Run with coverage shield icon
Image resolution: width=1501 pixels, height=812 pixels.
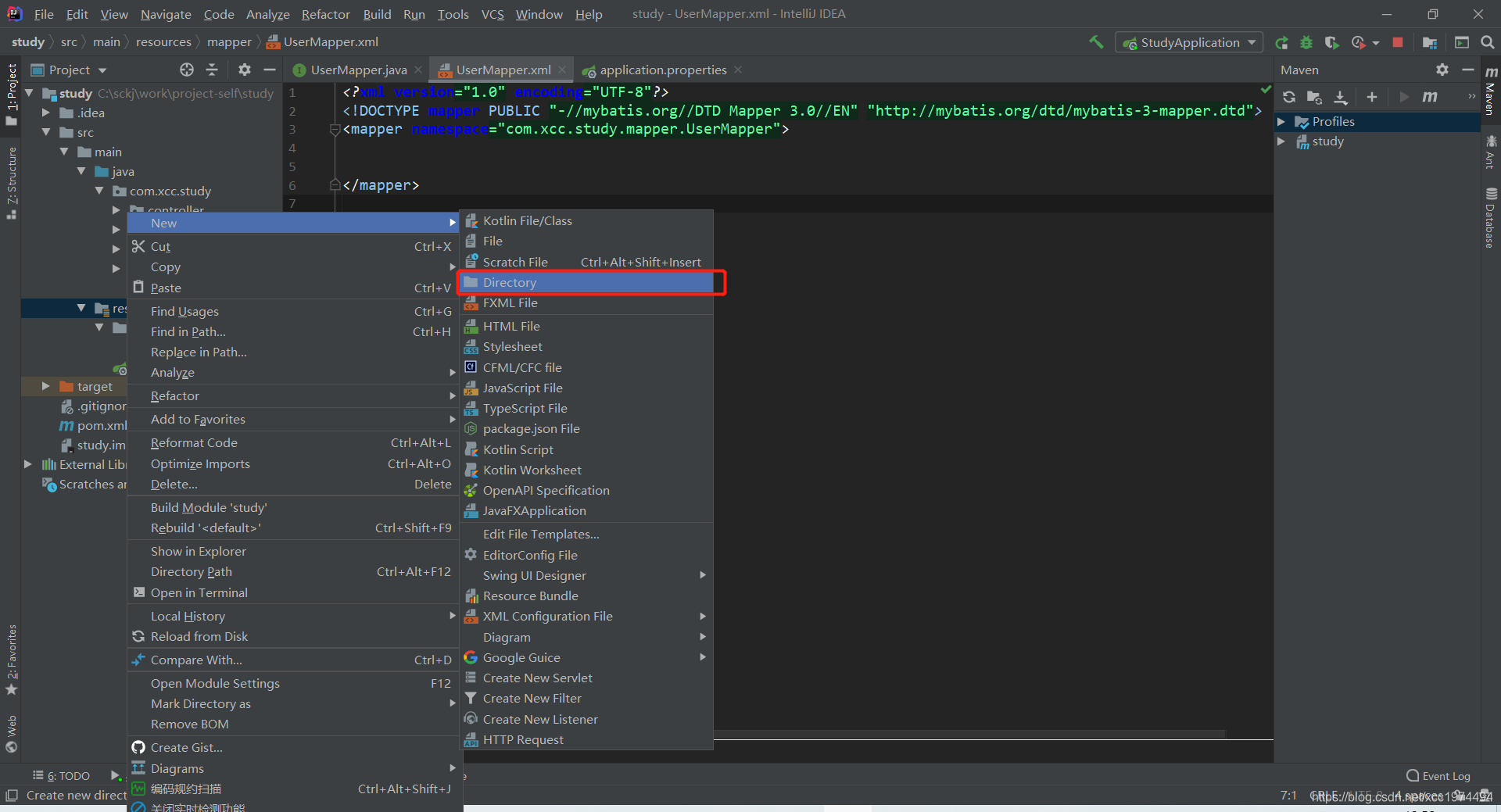(x=1331, y=42)
